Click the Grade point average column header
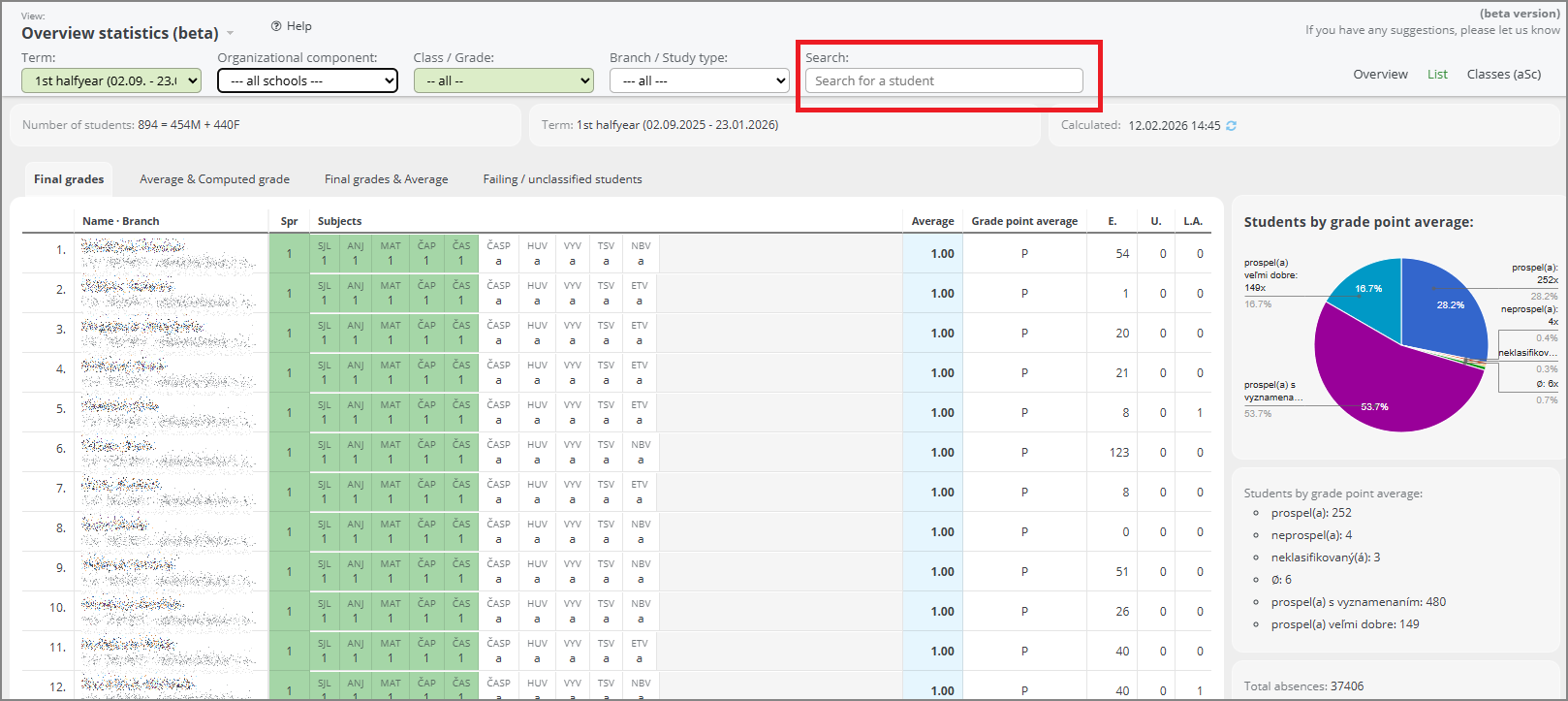This screenshot has height=701, width=1568. point(1024,221)
